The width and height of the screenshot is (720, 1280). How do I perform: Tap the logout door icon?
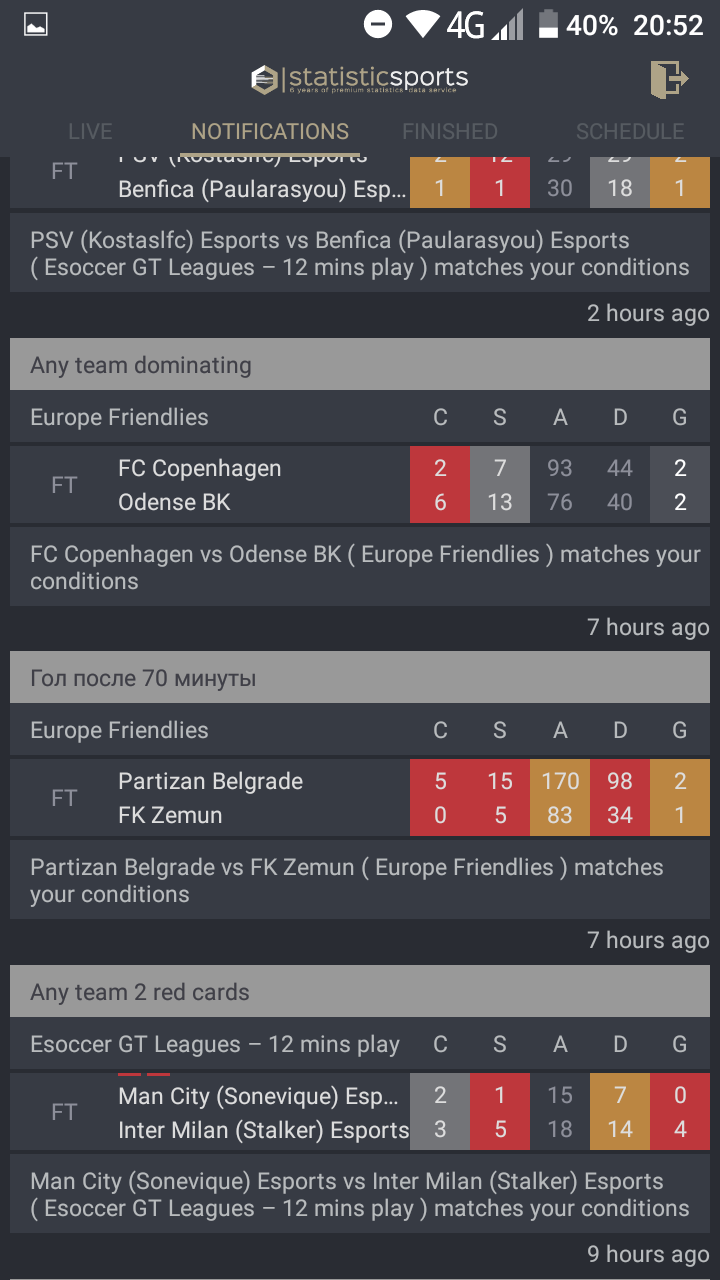tap(668, 79)
